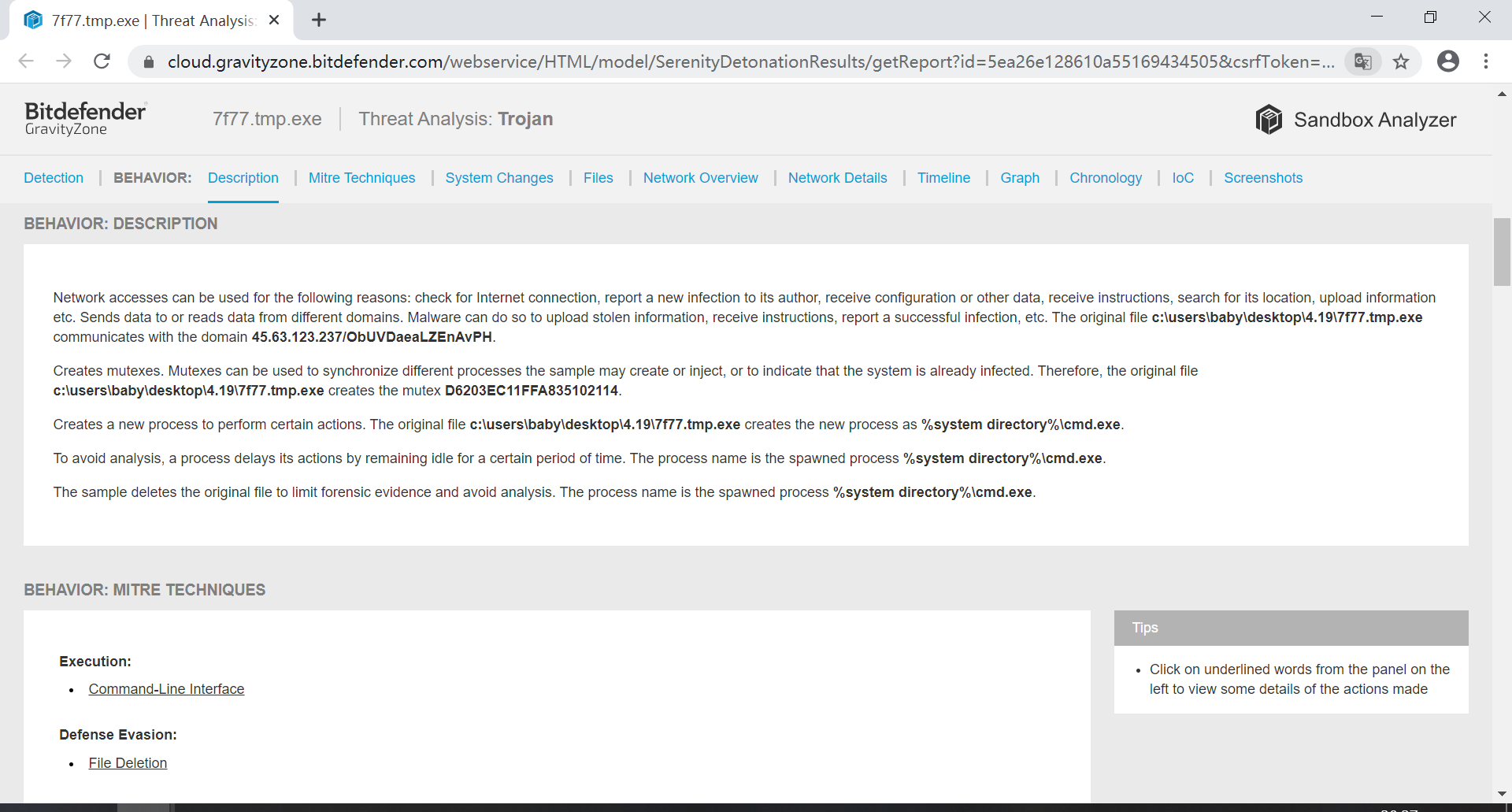1512x812 pixels.
Task: Open the Detection section
Action: pos(54,178)
